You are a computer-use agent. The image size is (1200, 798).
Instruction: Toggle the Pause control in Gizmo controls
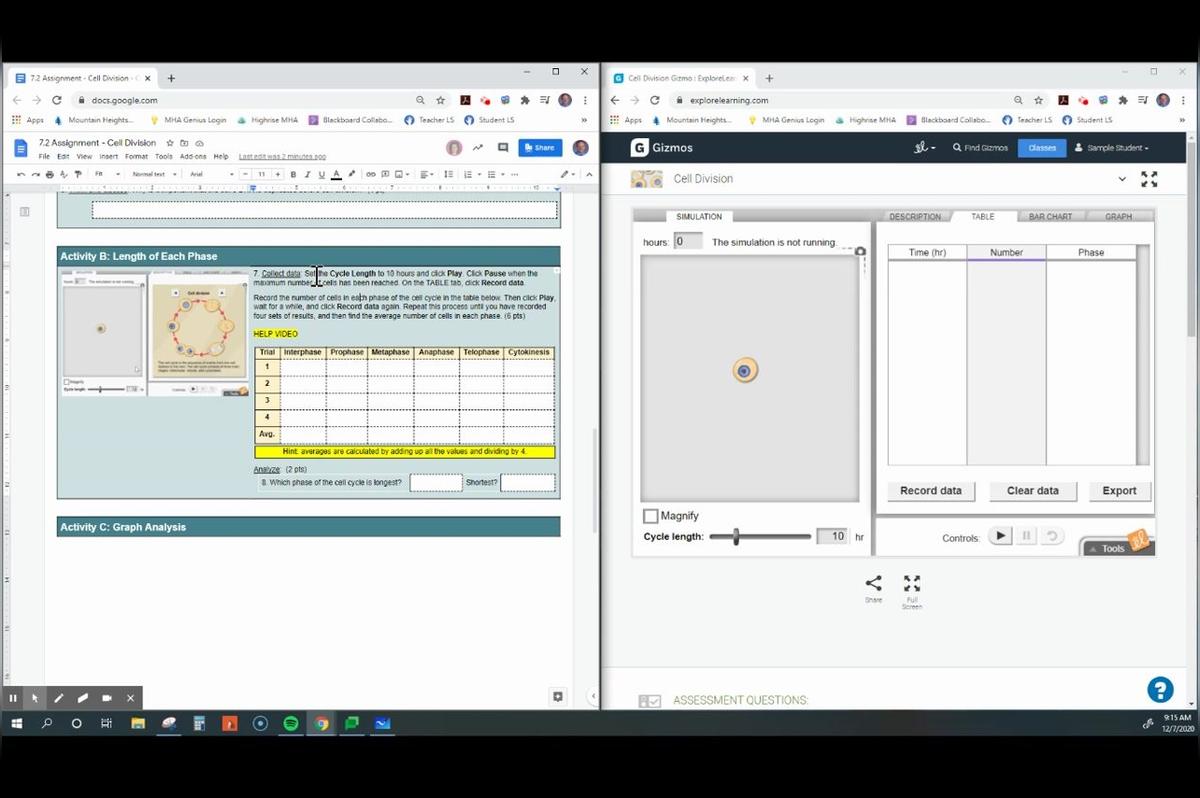(x=1026, y=536)
